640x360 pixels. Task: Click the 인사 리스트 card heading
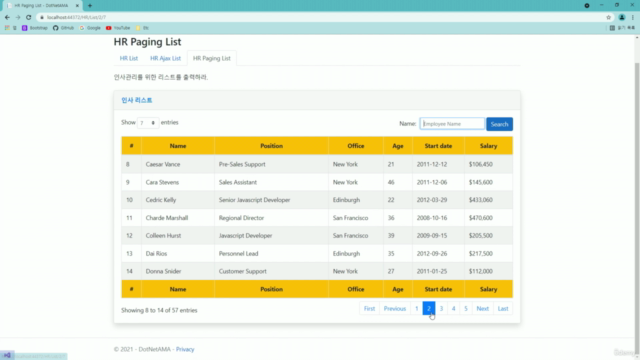(137, 100)
